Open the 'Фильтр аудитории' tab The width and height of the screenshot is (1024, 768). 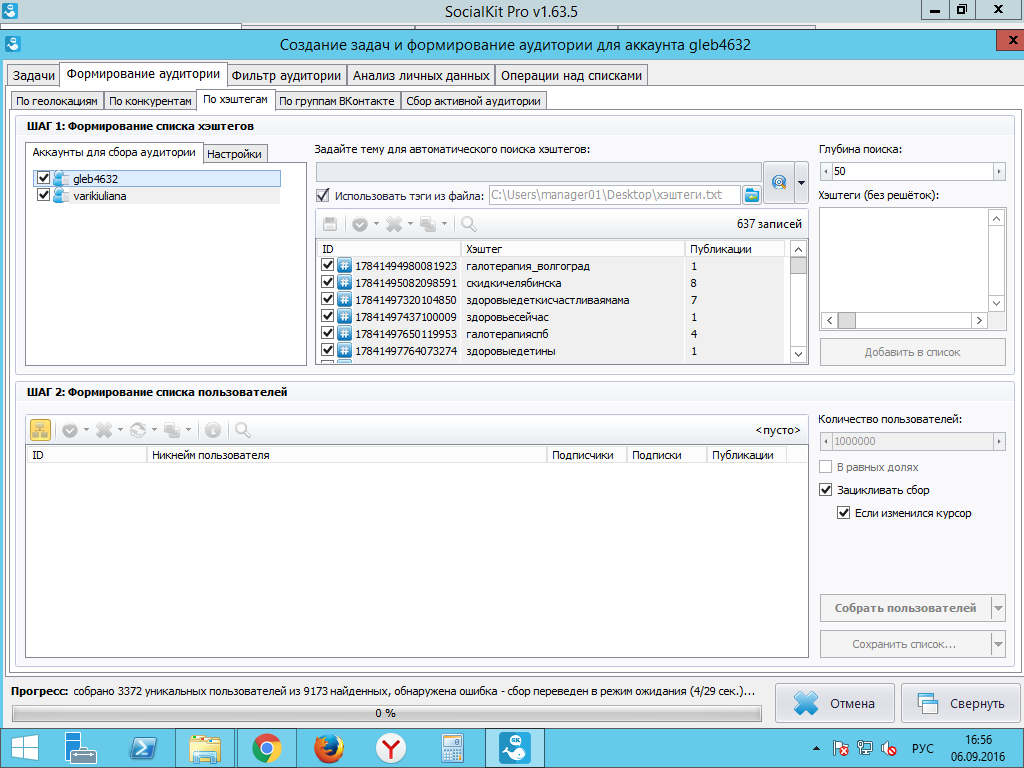tap(286, 76)
